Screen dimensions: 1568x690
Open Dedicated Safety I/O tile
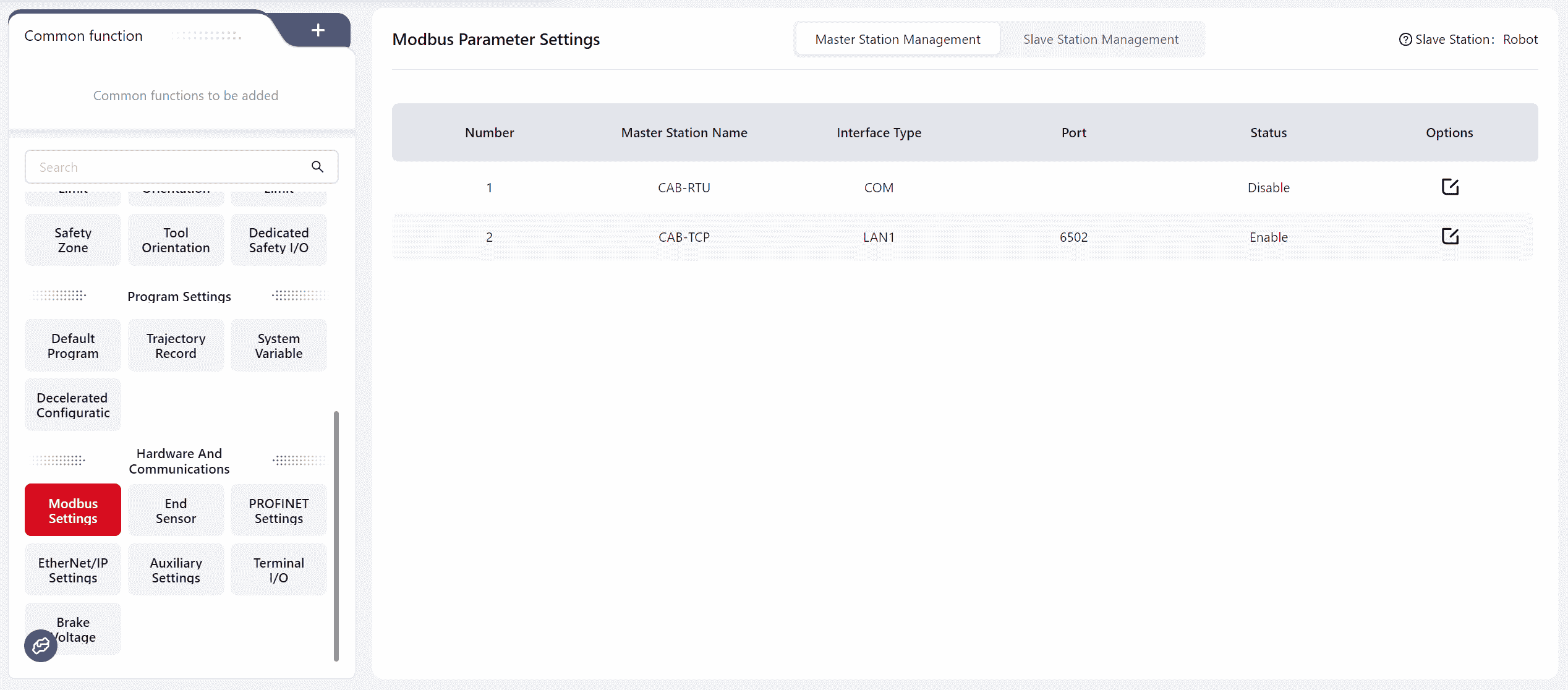278,239
